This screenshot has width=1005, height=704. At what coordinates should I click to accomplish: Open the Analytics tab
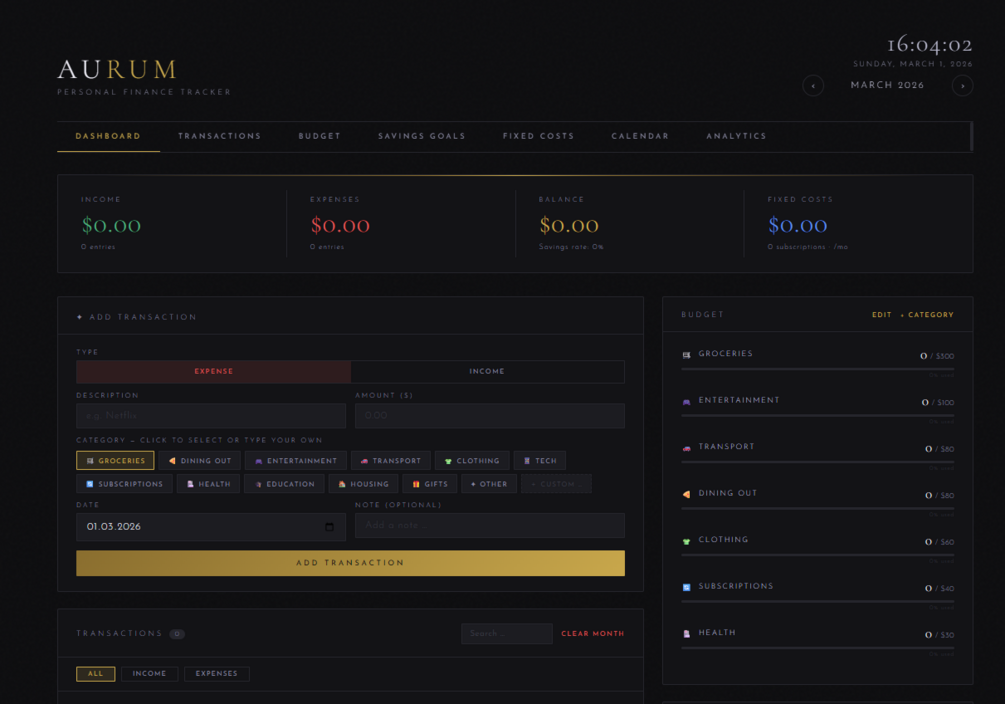pos(736,136)
